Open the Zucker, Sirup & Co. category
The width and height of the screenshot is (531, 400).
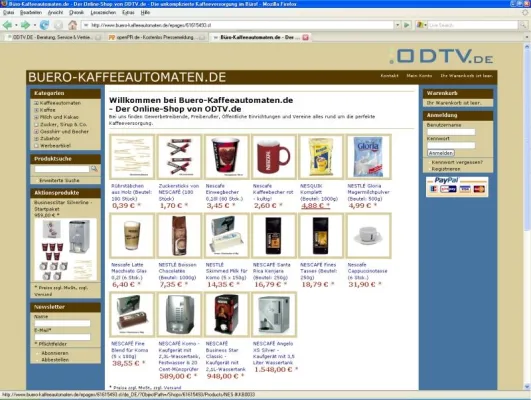(63, 124)
